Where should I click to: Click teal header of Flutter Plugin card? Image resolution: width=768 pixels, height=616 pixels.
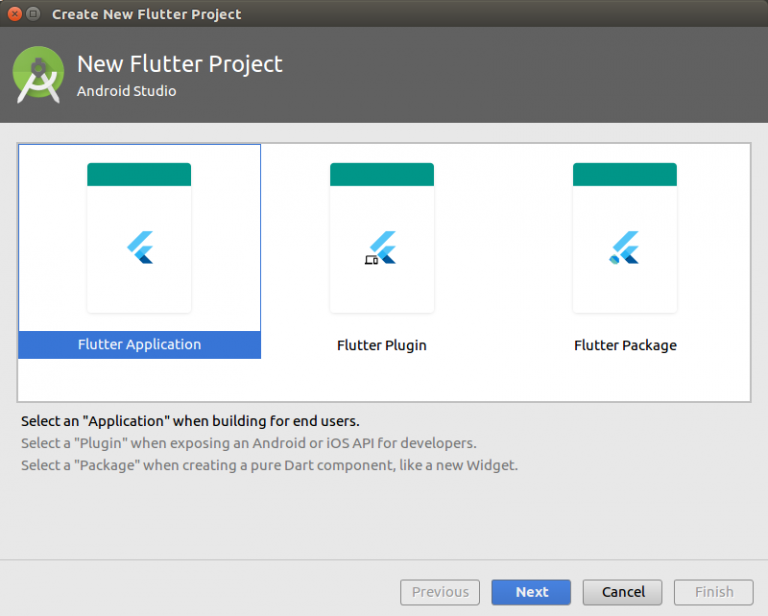(382, 174)
